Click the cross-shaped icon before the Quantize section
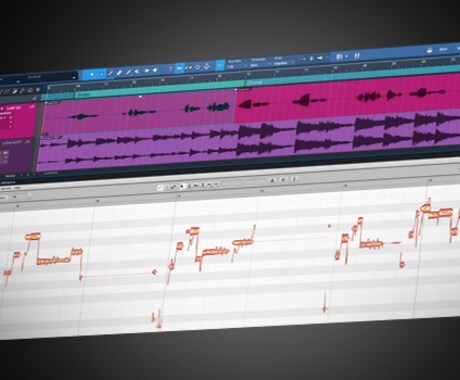The image size is (460, 380). click(x=207, y=66)
